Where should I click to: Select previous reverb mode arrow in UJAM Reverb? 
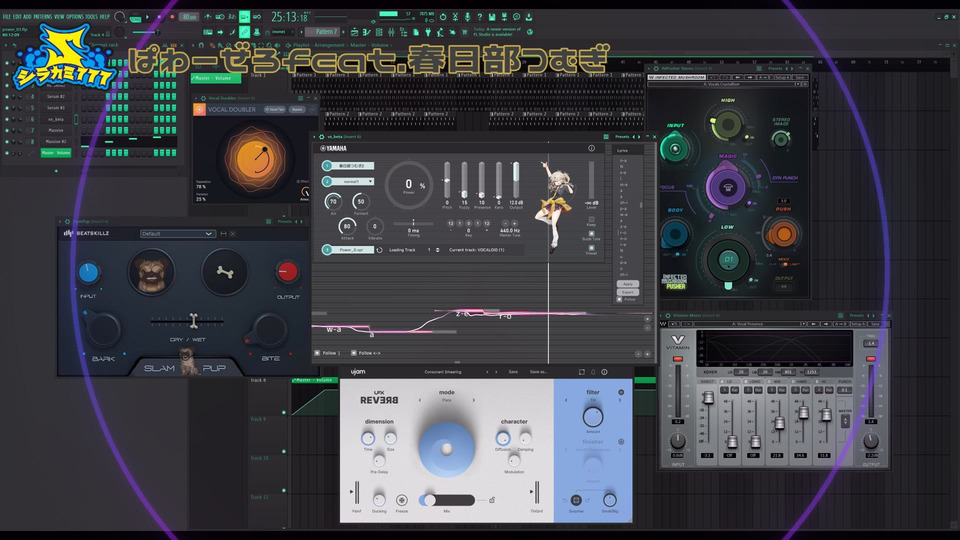[420, 400]
